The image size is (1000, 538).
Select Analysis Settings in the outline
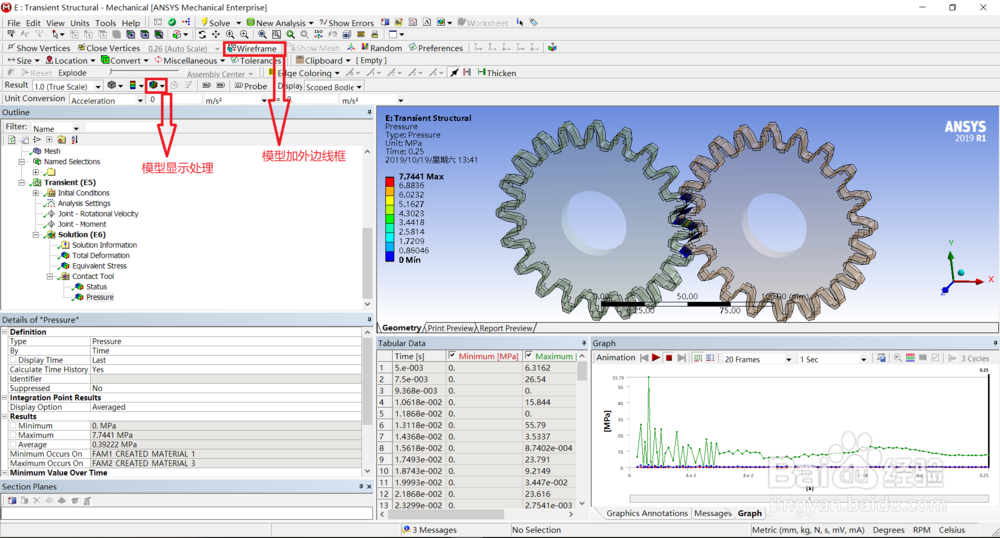pyautogui.click(x=84, y=203)
